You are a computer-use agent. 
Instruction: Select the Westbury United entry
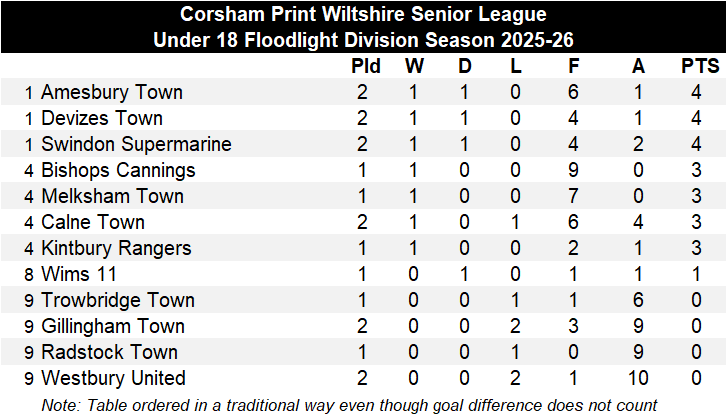click(x=113, y=379)
